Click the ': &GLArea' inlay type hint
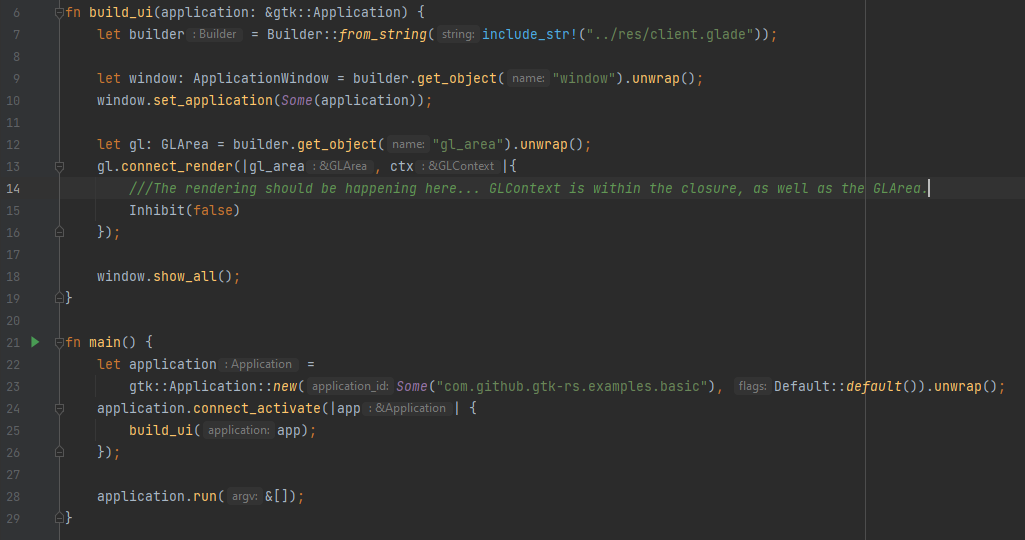Image resolution: width=1025 pixels, height=540 pixels. [340, 166]
